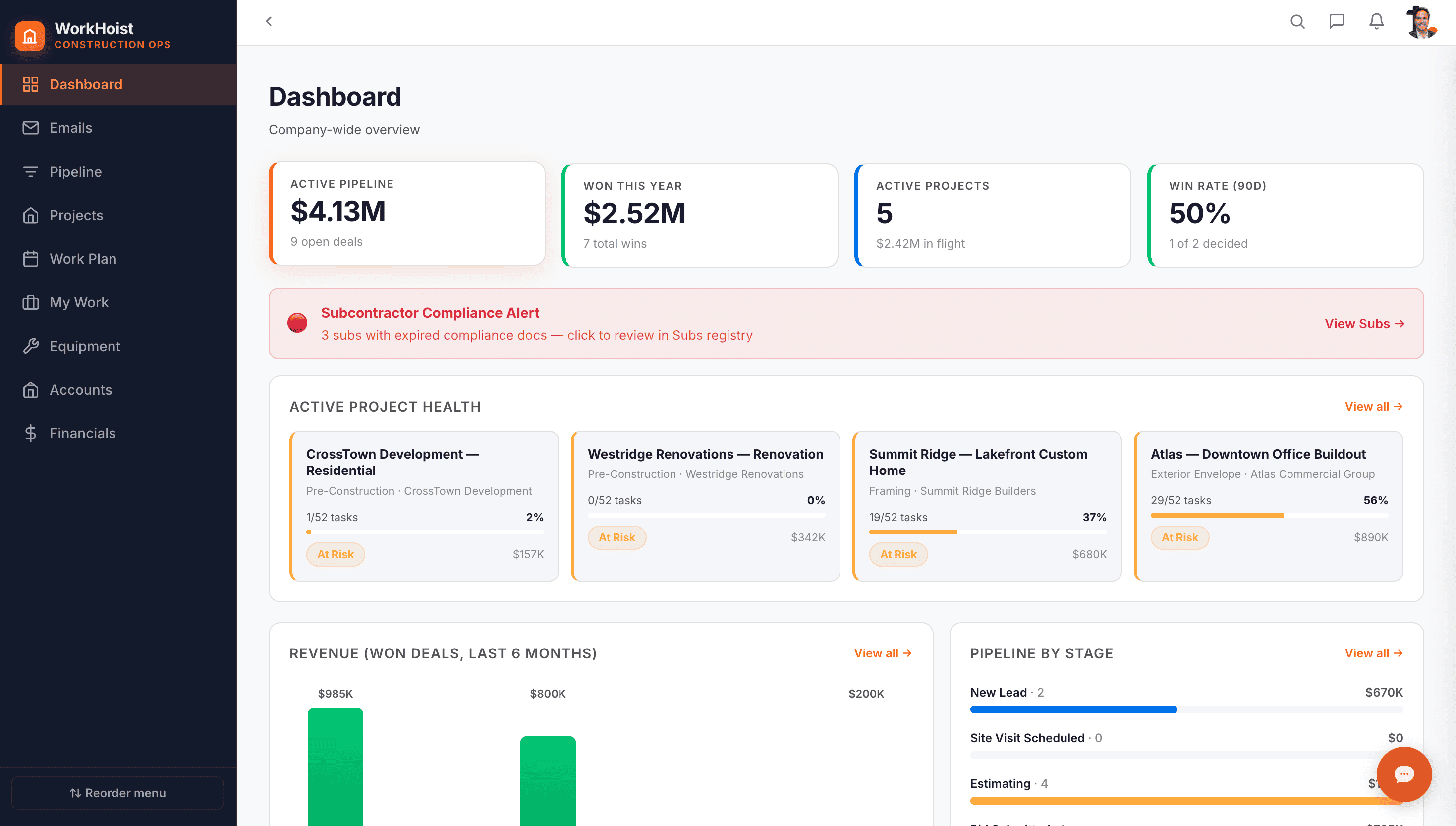This screenshot has width=1456, height=826.
Task: Click At Risk badge on Atlas card
Action: [x=1180, y=538]
